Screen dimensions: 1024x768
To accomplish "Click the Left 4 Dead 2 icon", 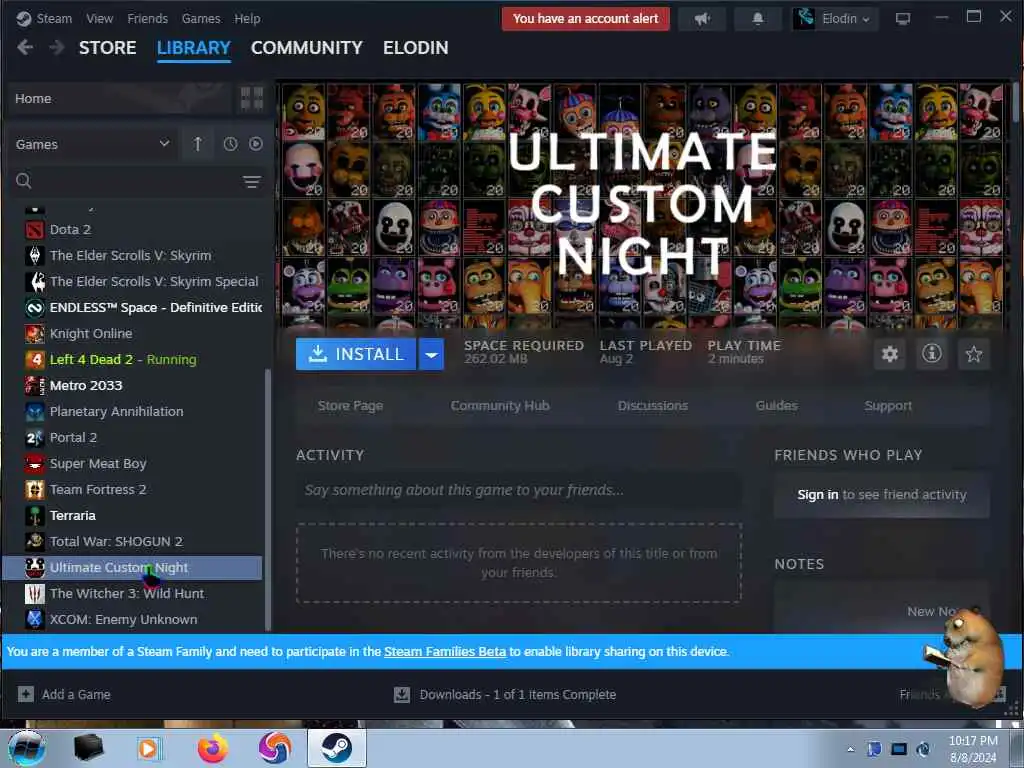I will coord(35,360).
